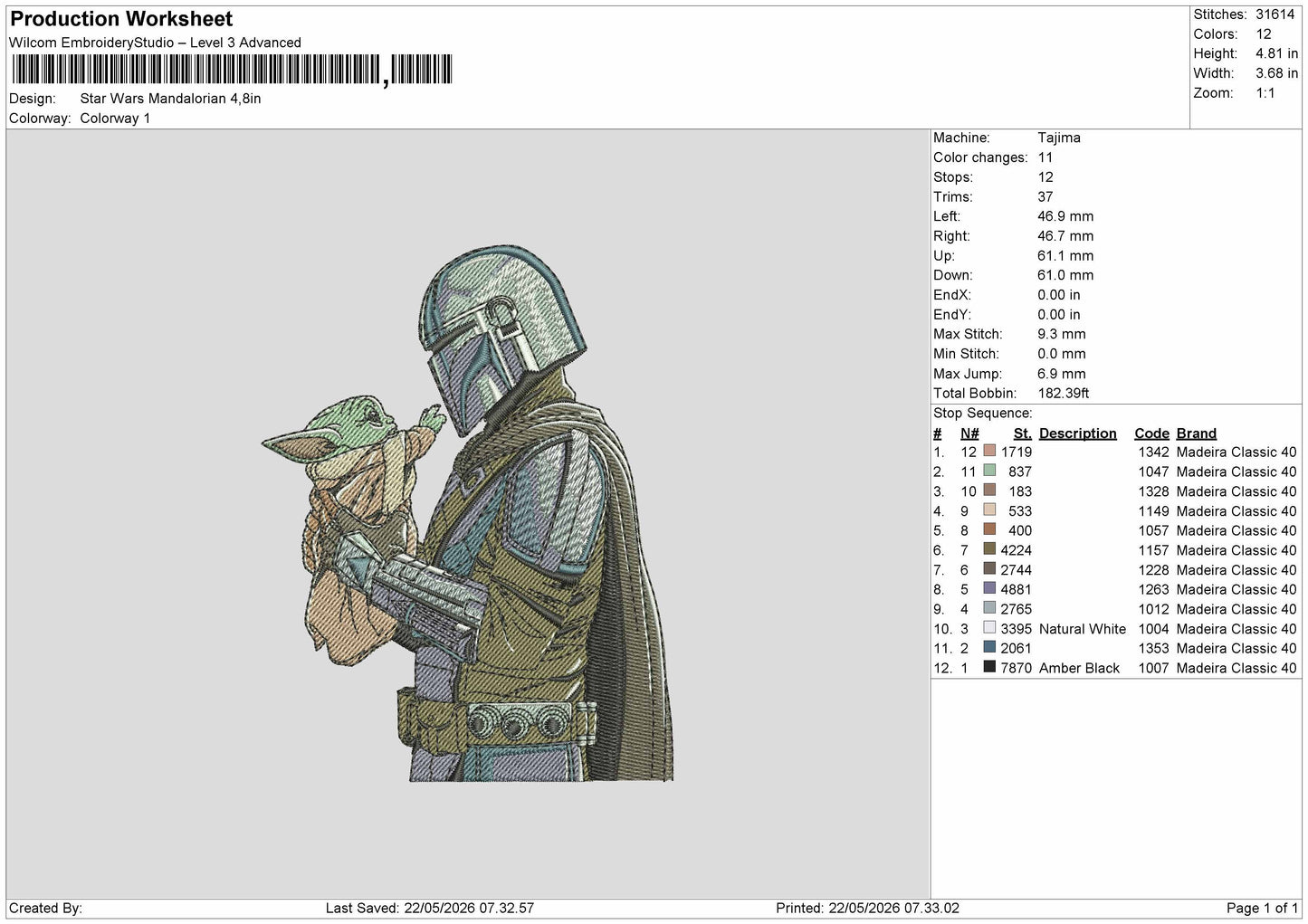Click the Up value 61.1 mm
Image resolution: width=1308 pixels, height=924 pixels.
coord(1065,256)
